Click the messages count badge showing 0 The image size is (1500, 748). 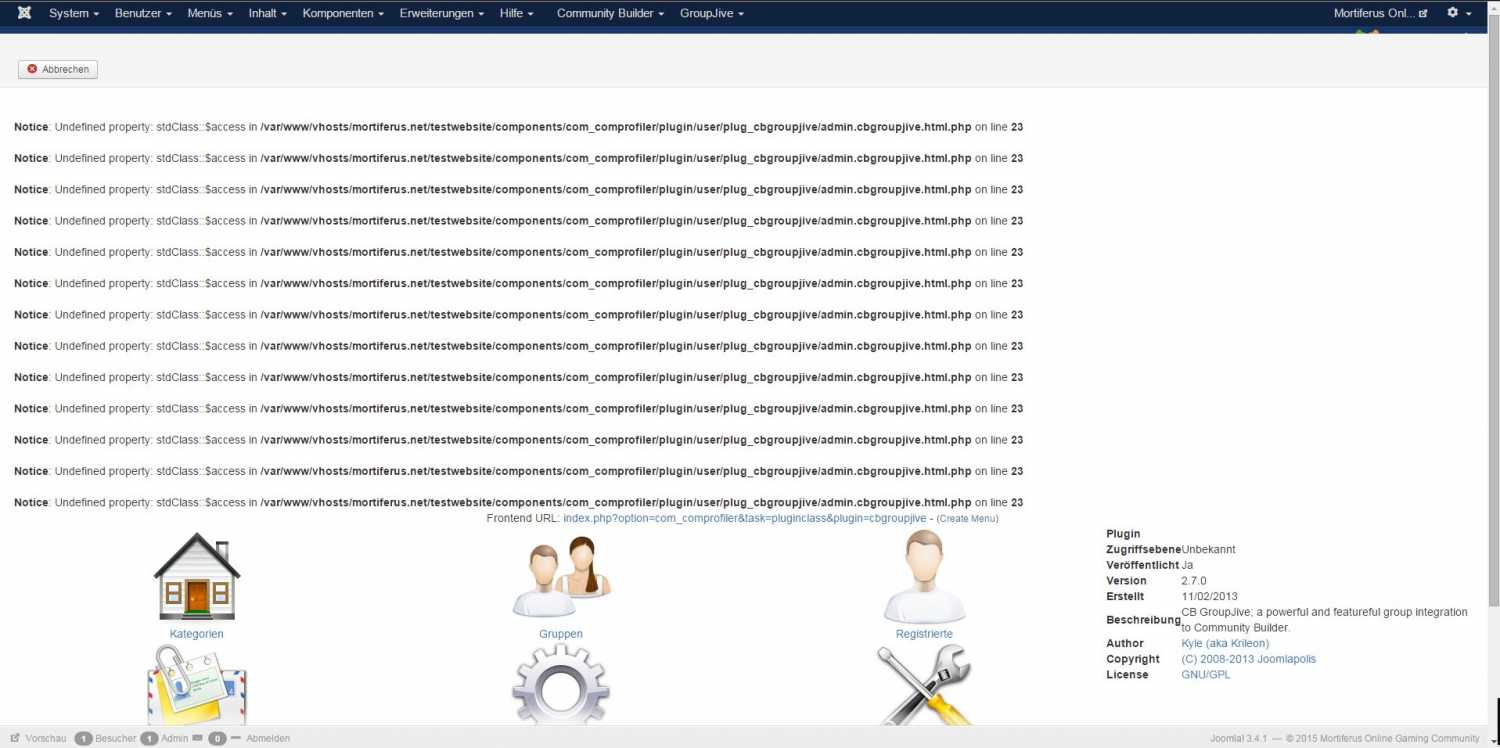point(217,739)
